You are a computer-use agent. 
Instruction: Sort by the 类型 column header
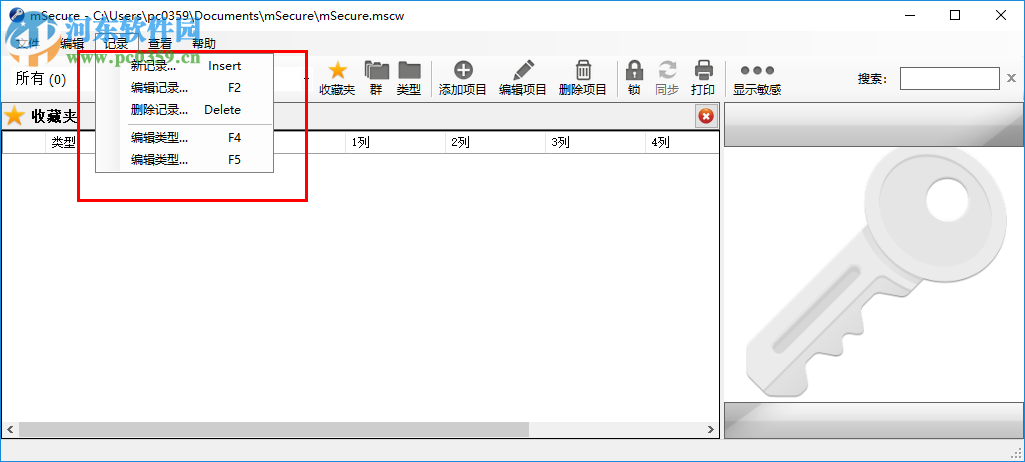click(x=63, y=142)
